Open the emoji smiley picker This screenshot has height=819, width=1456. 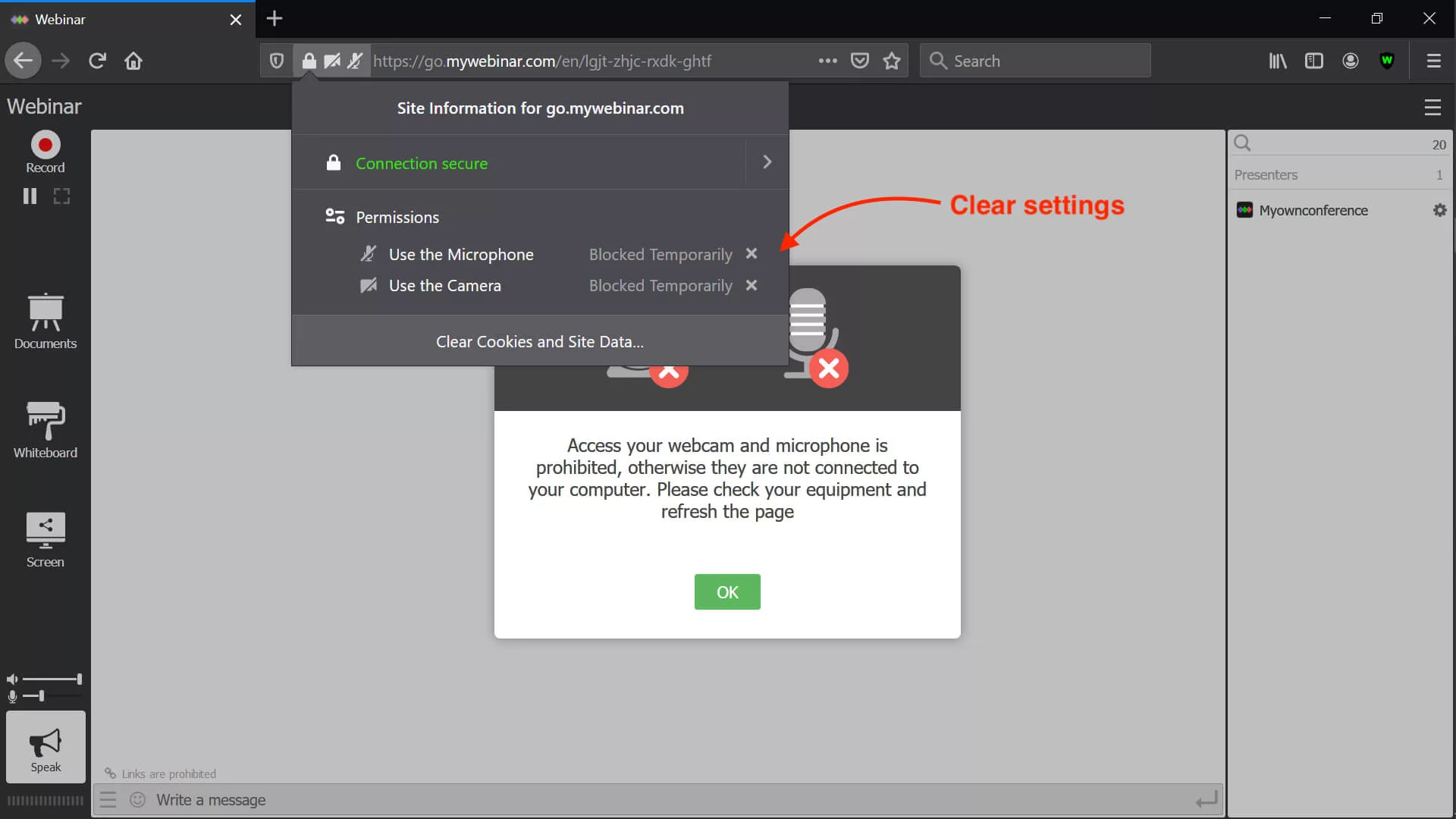coord(137,799)
